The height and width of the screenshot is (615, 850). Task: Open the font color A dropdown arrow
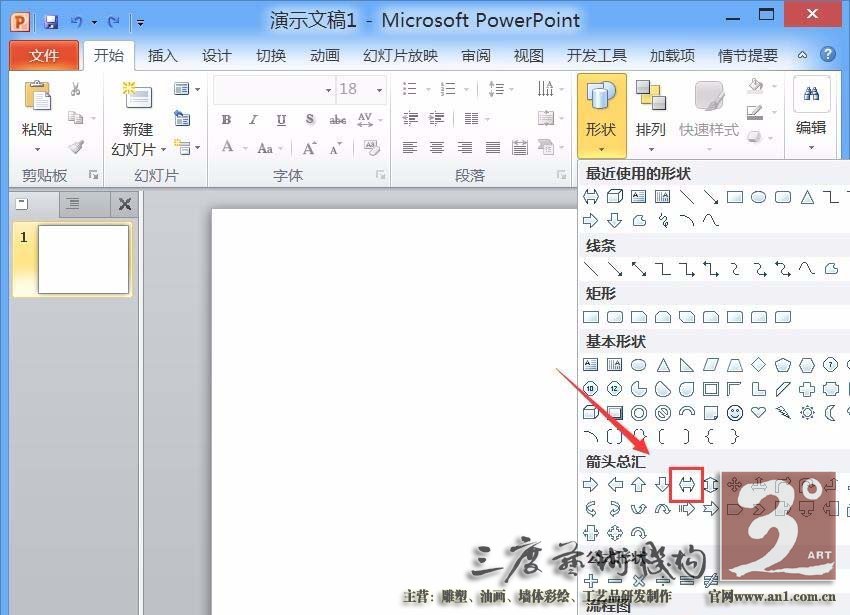(245, 148)
